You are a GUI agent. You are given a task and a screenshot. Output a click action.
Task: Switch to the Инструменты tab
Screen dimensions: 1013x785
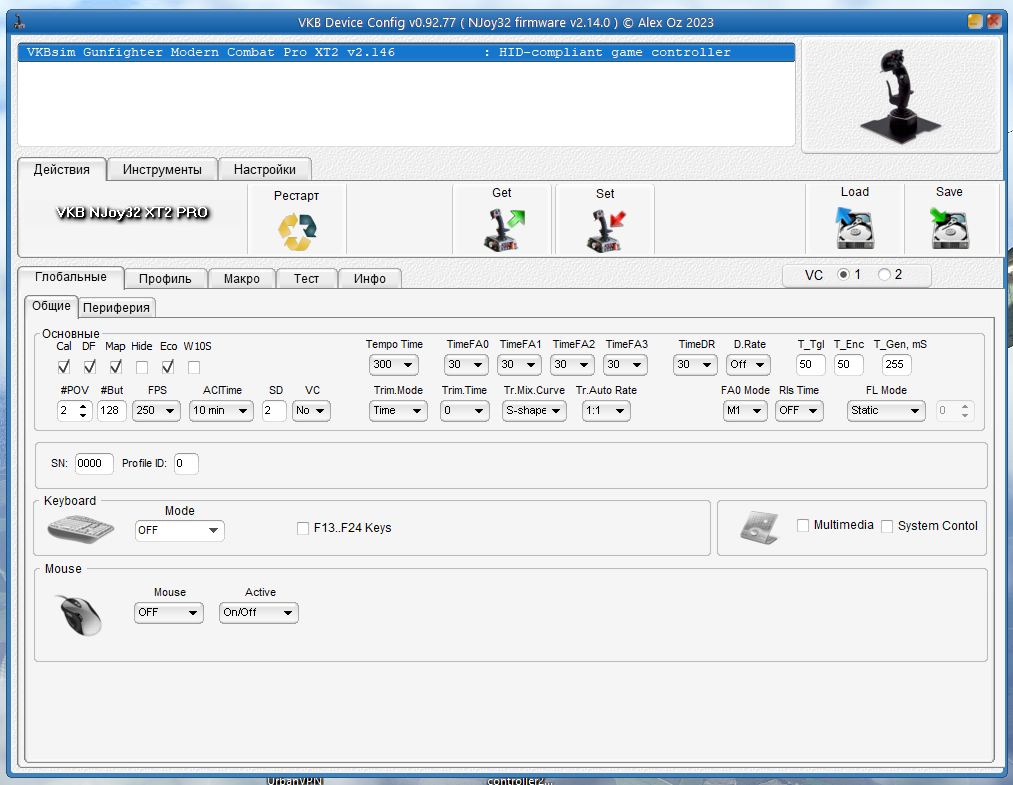pos(162,169)
